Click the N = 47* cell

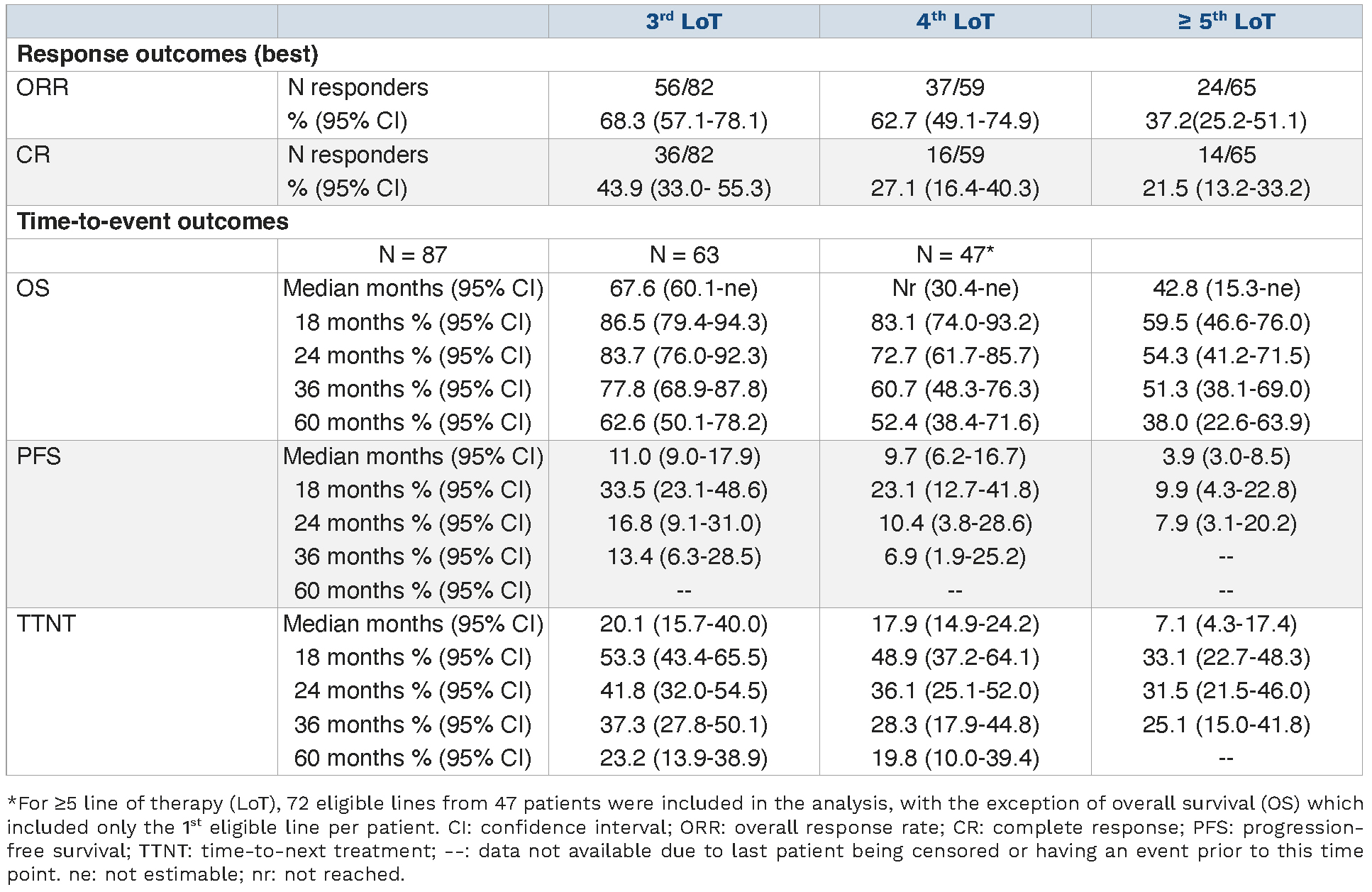(954, 255)
